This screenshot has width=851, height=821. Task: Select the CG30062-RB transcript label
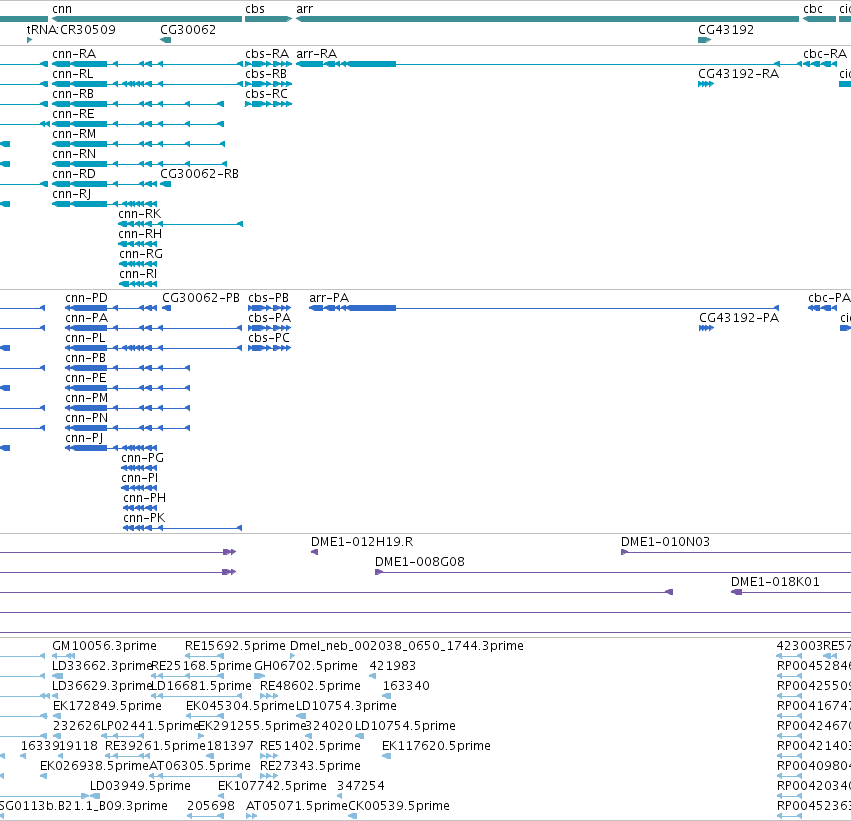click(199, 174)
